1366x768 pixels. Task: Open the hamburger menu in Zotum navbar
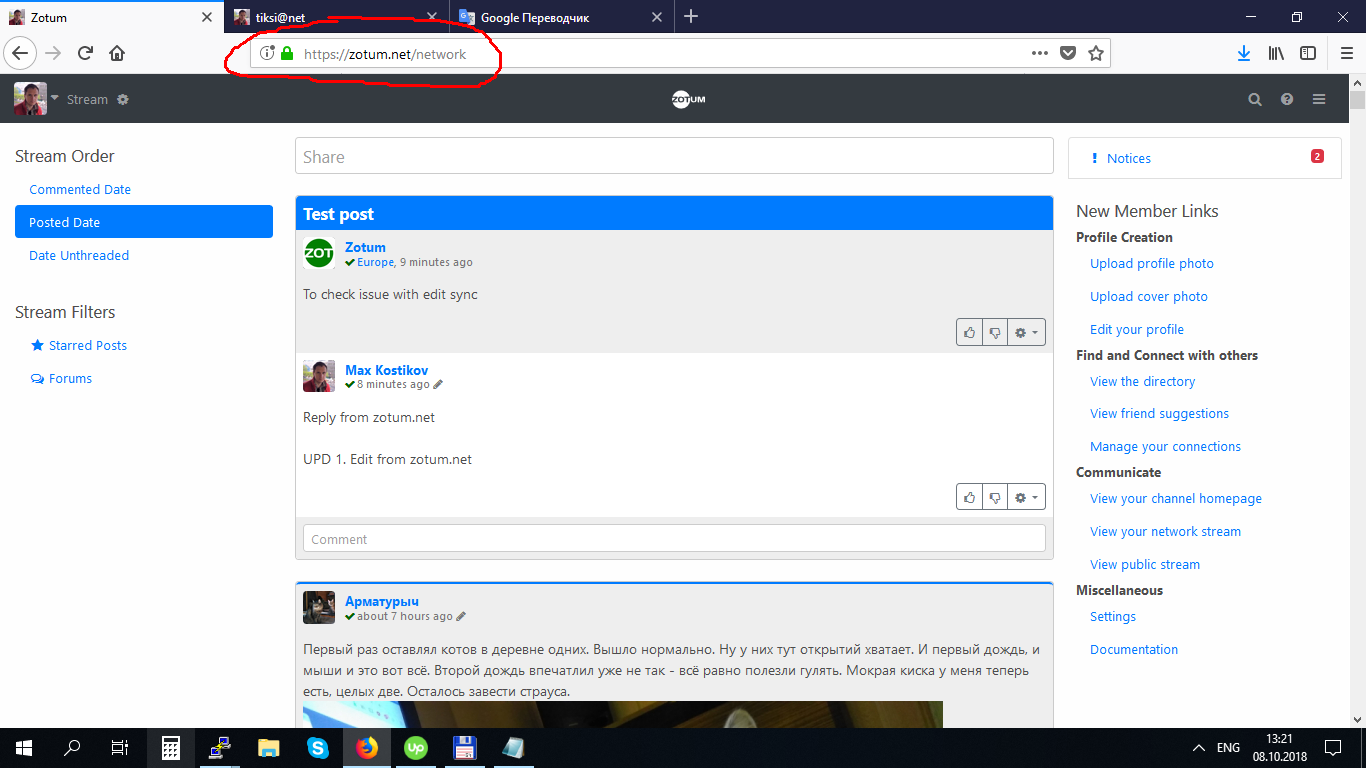point(1319,100)
